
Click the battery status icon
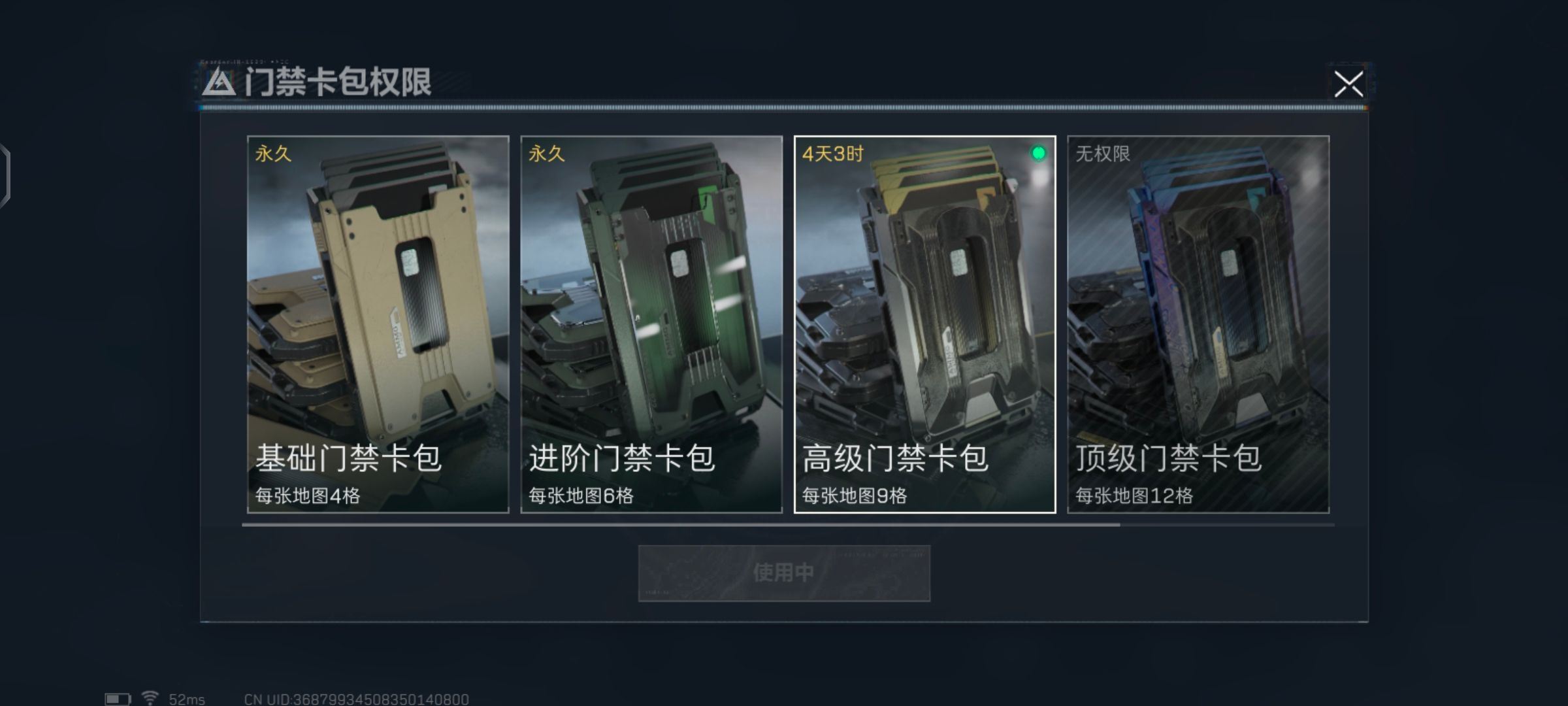pyautogui.click(x=118, y=699)
